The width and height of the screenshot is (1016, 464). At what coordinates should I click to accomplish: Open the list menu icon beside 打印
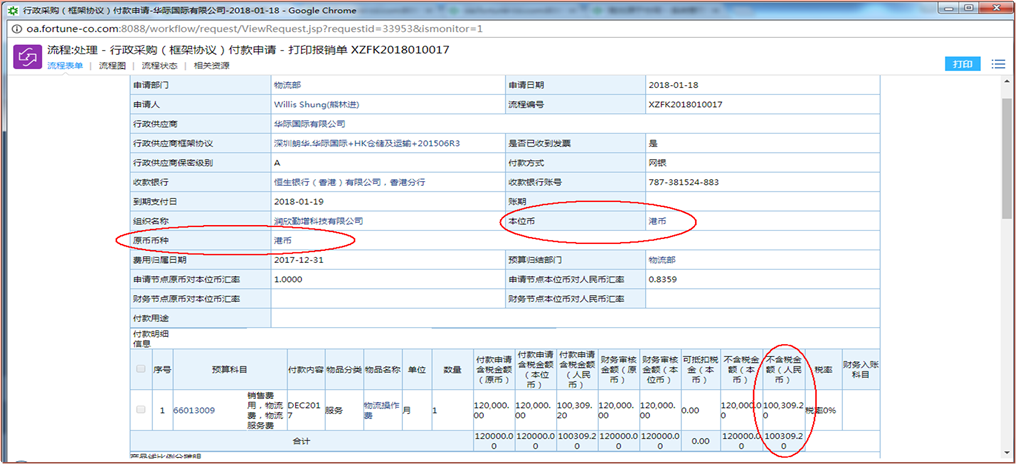coord(998,64)
